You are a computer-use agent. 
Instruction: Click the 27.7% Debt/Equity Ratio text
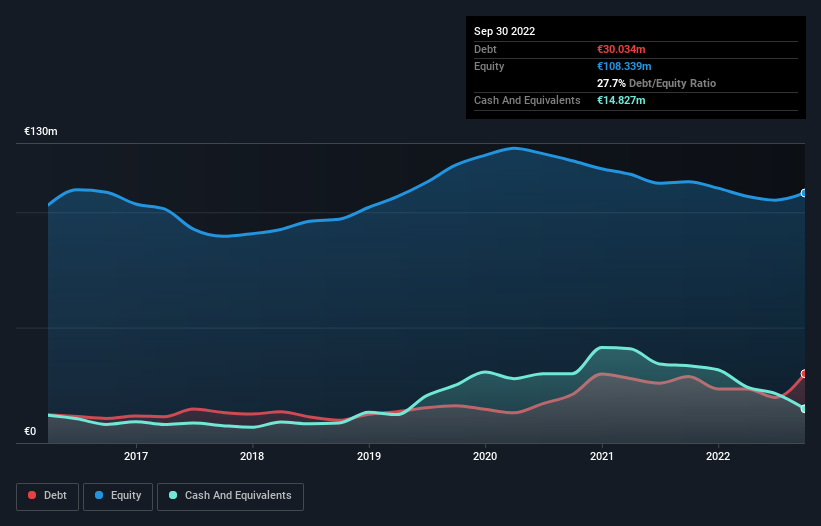tap(656, 83)
